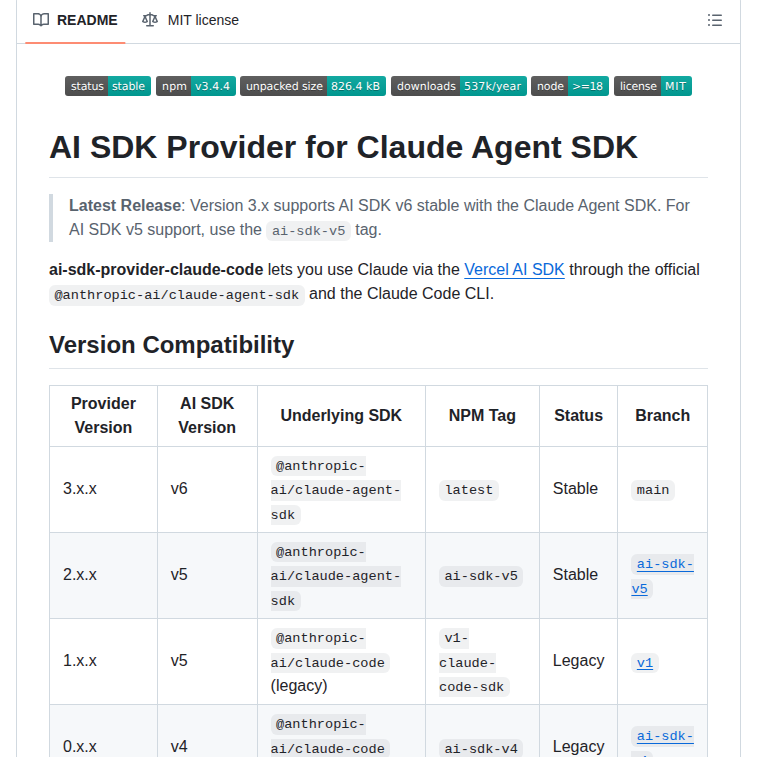Click the Branch column header
Screen dimensions: 757x757
tap(662, 416)
